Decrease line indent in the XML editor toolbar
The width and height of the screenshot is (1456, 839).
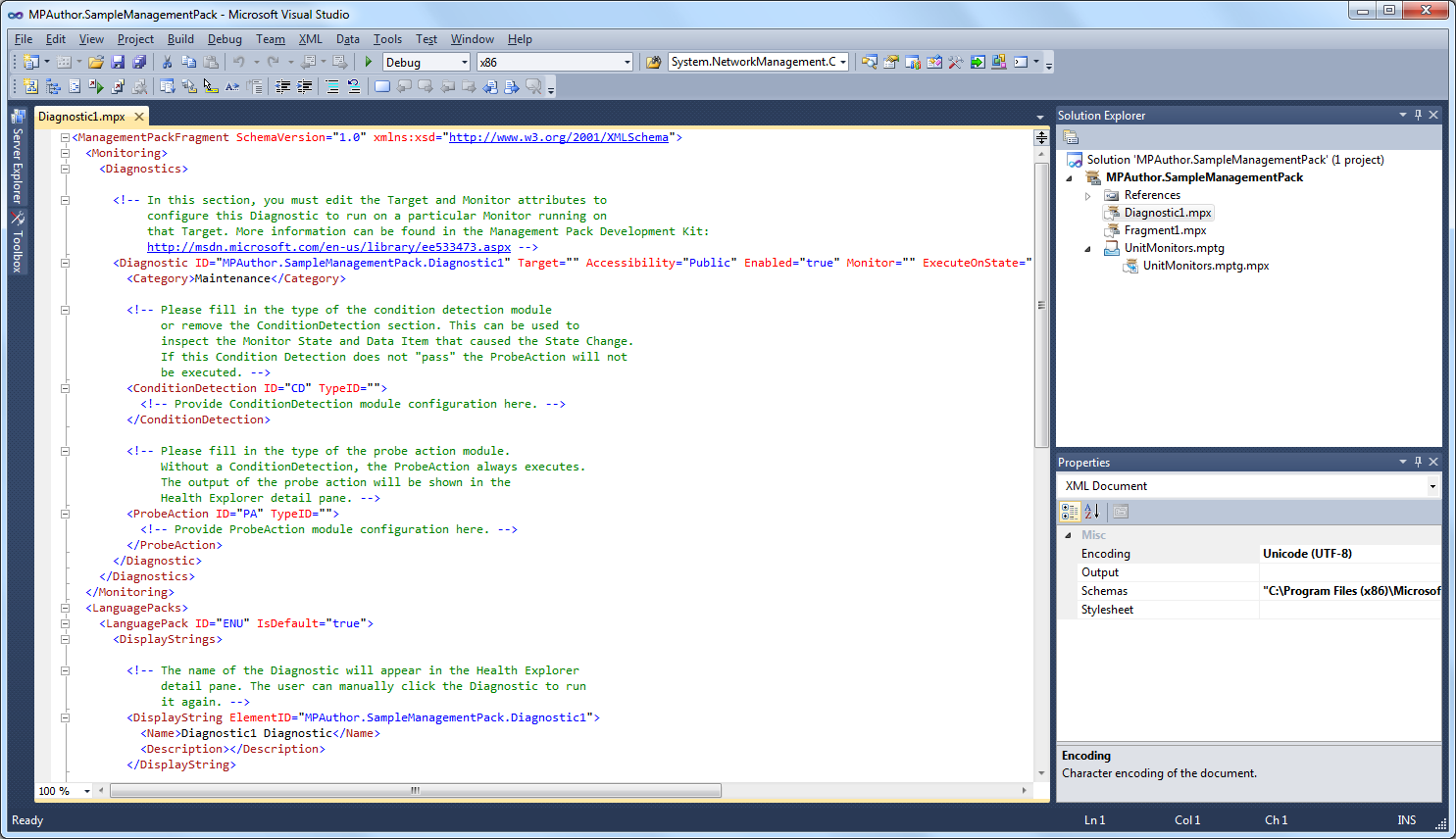pos(283,86)
